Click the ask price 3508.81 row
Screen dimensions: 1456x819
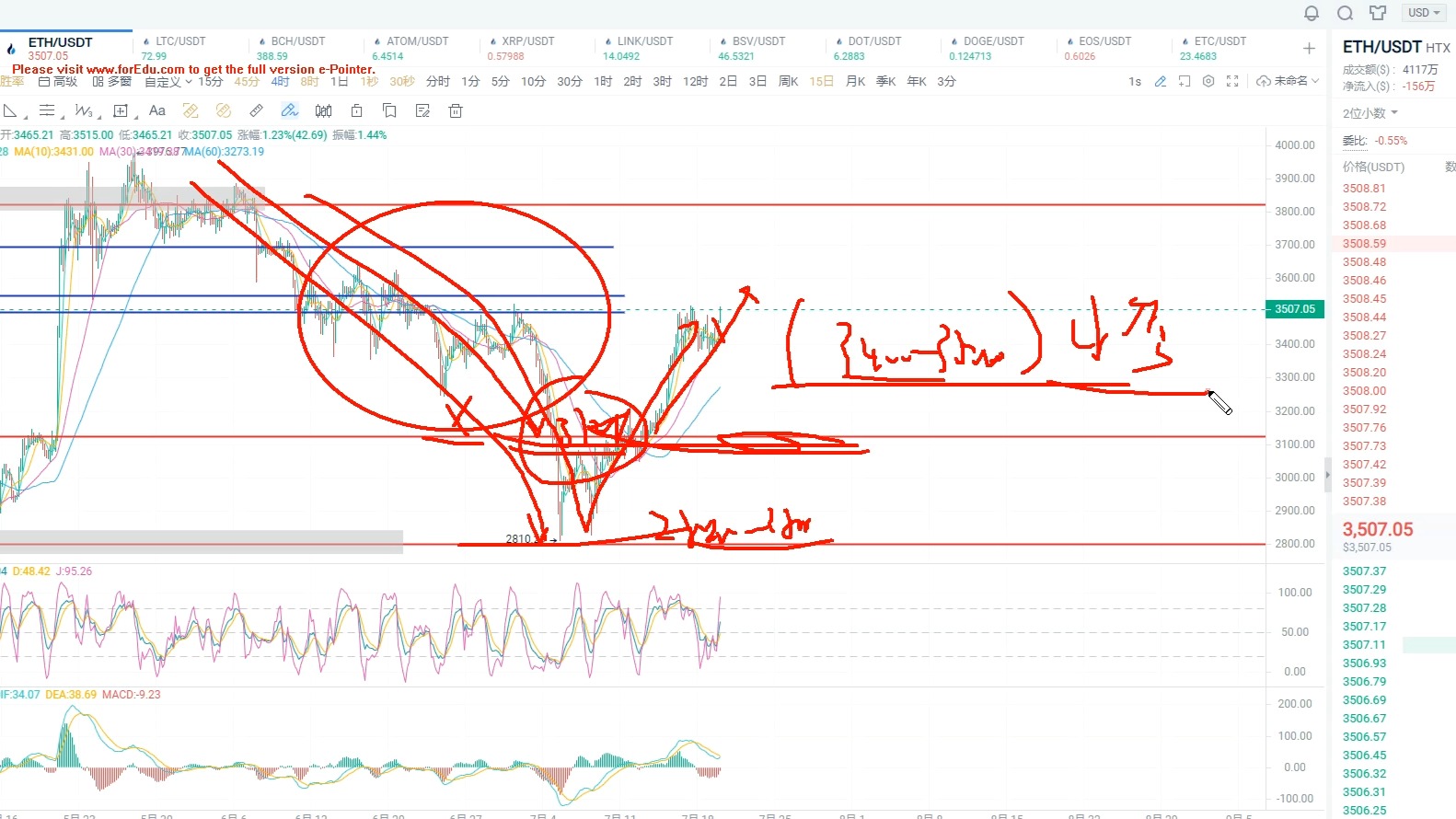tap(1364, 189)
